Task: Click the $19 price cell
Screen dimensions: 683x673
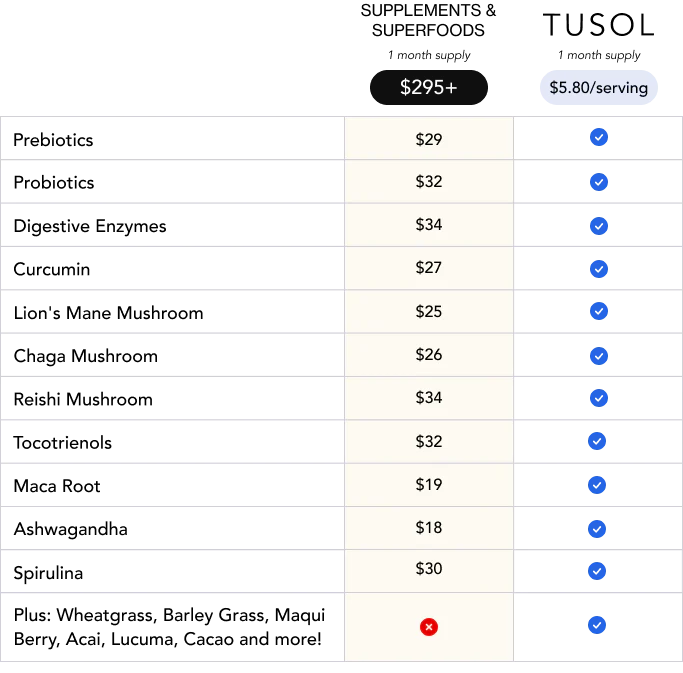Action: [428, 485]
